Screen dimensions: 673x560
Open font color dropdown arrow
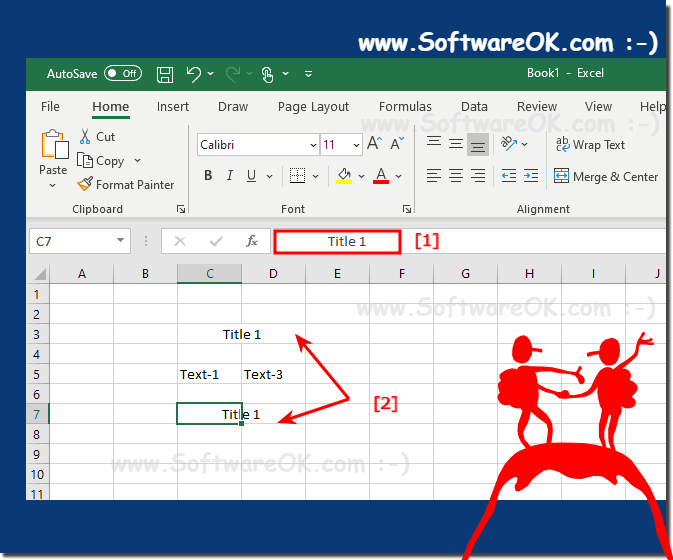pos(399,176)
